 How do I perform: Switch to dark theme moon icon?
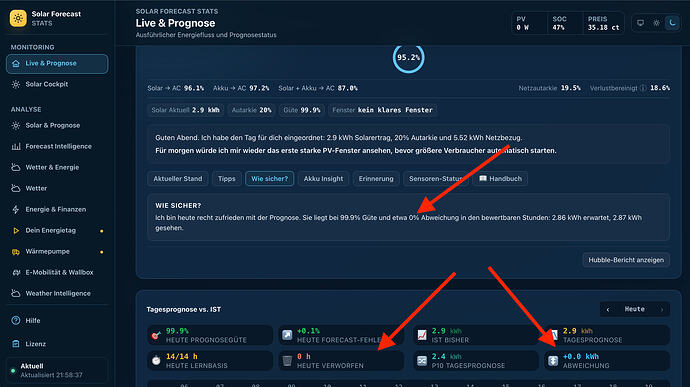click(x=672, y=23)
